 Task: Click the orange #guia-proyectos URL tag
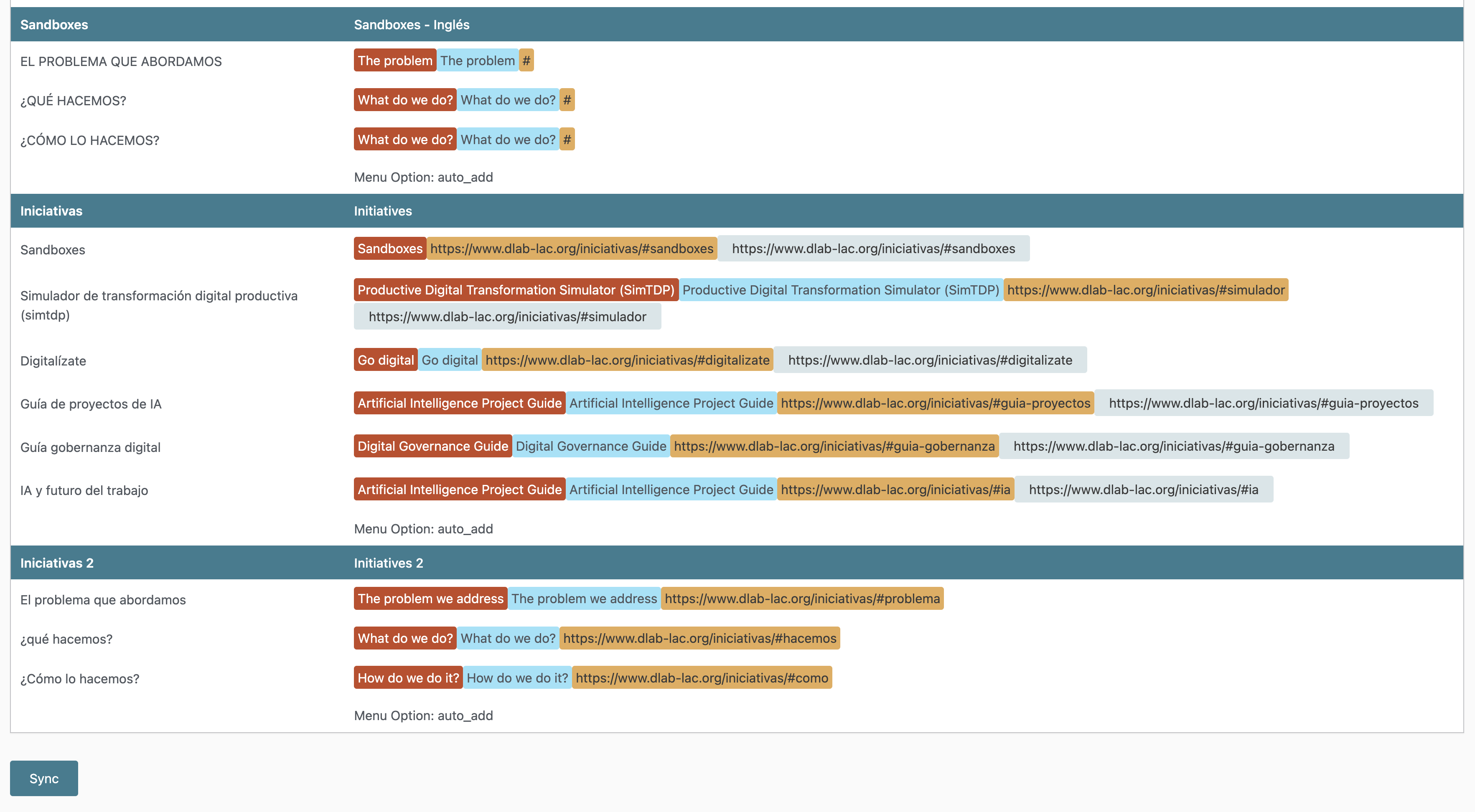tap(935, 403)
